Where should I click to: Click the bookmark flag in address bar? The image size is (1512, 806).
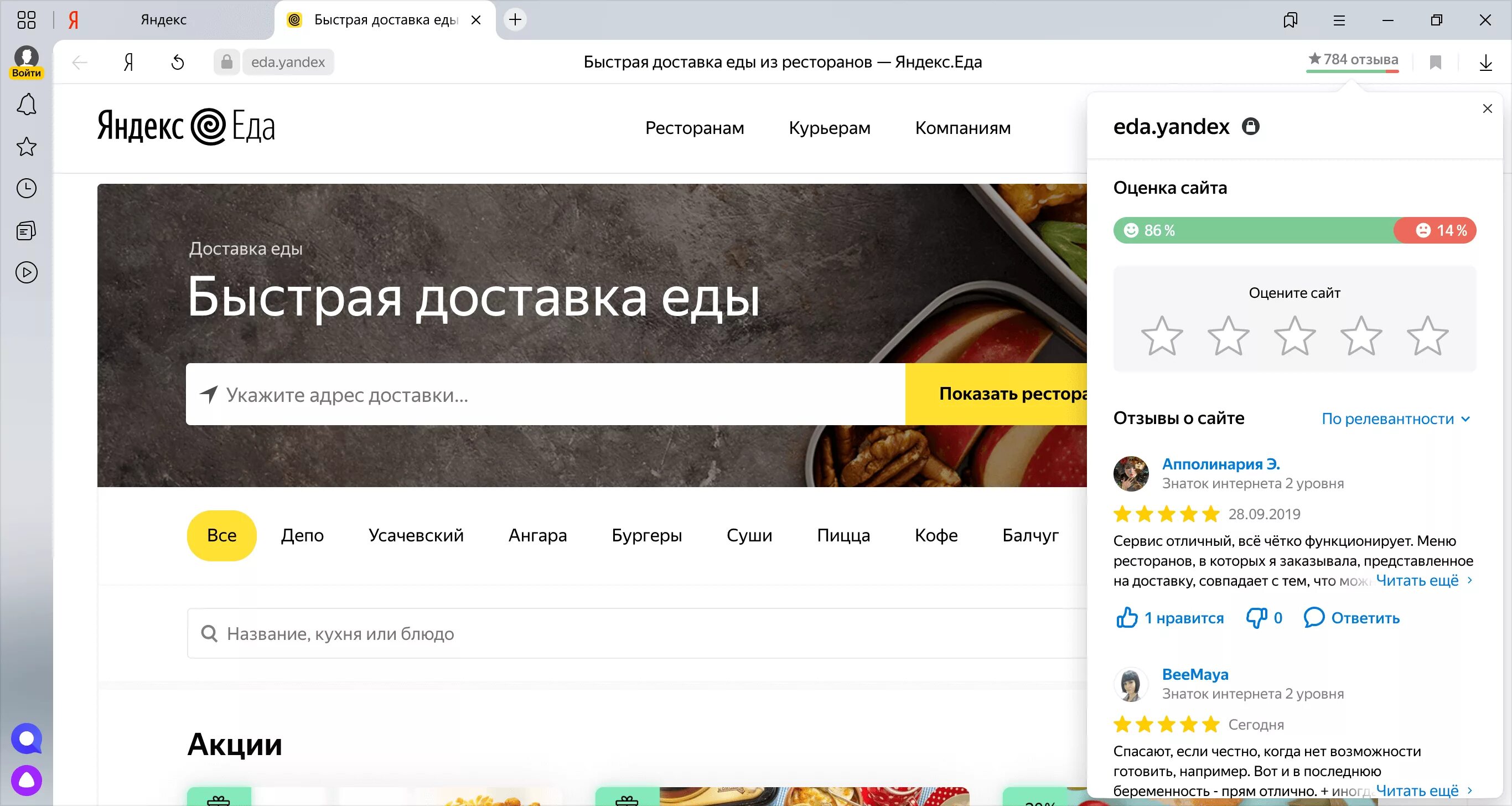click(x=1435, y=62)
